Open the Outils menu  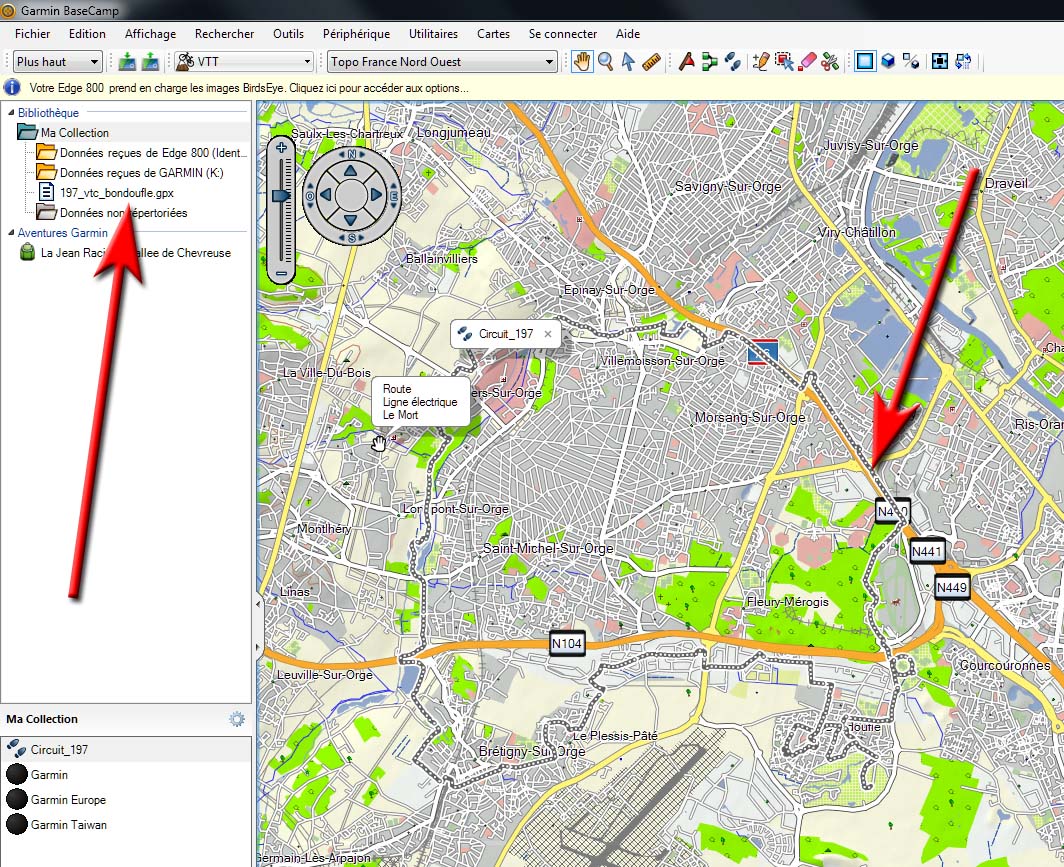(x=288, y=33)
